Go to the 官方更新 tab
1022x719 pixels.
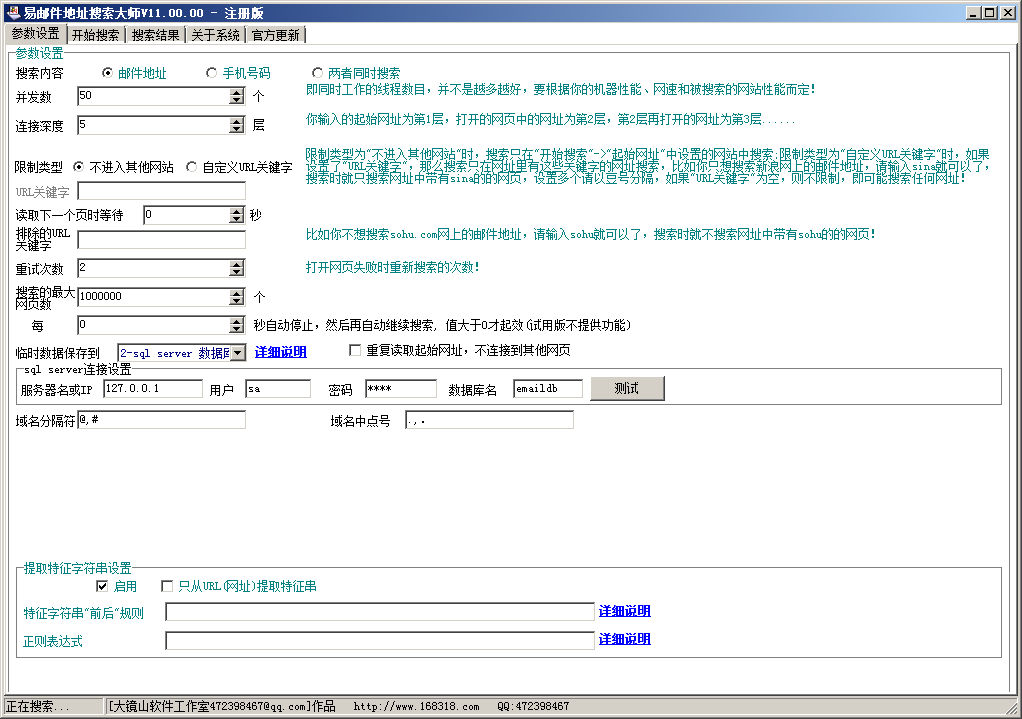pyautogui.click(x=275, y=35)
